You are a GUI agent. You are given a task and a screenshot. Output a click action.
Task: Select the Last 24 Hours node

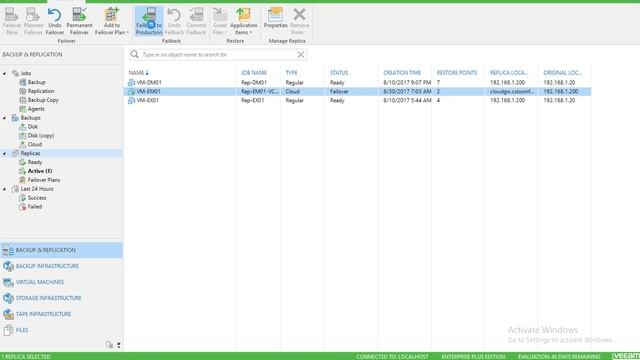[x=37, y=189]
